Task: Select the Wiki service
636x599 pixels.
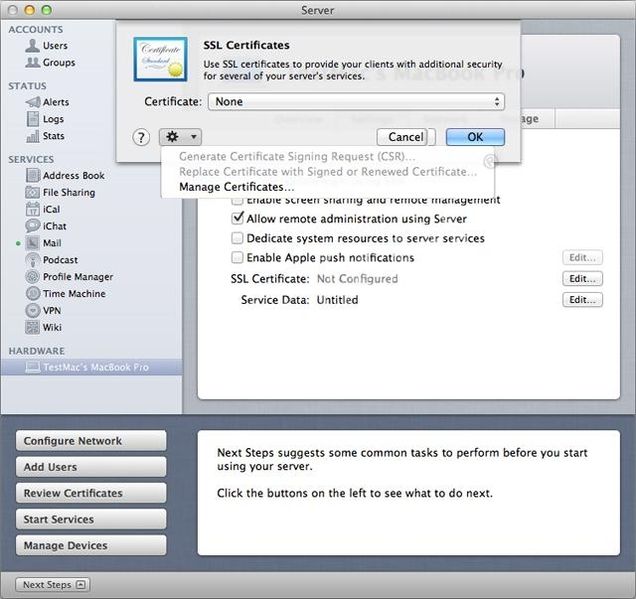Action: tap(44, 327)
